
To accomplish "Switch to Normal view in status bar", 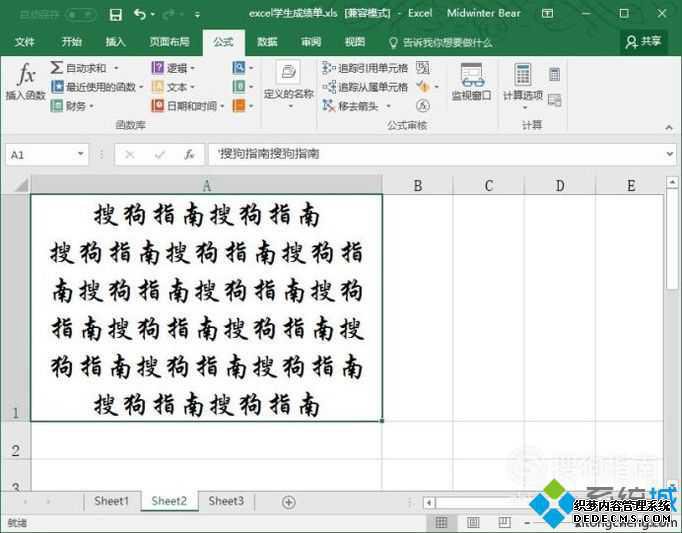I will pos(441,522).
